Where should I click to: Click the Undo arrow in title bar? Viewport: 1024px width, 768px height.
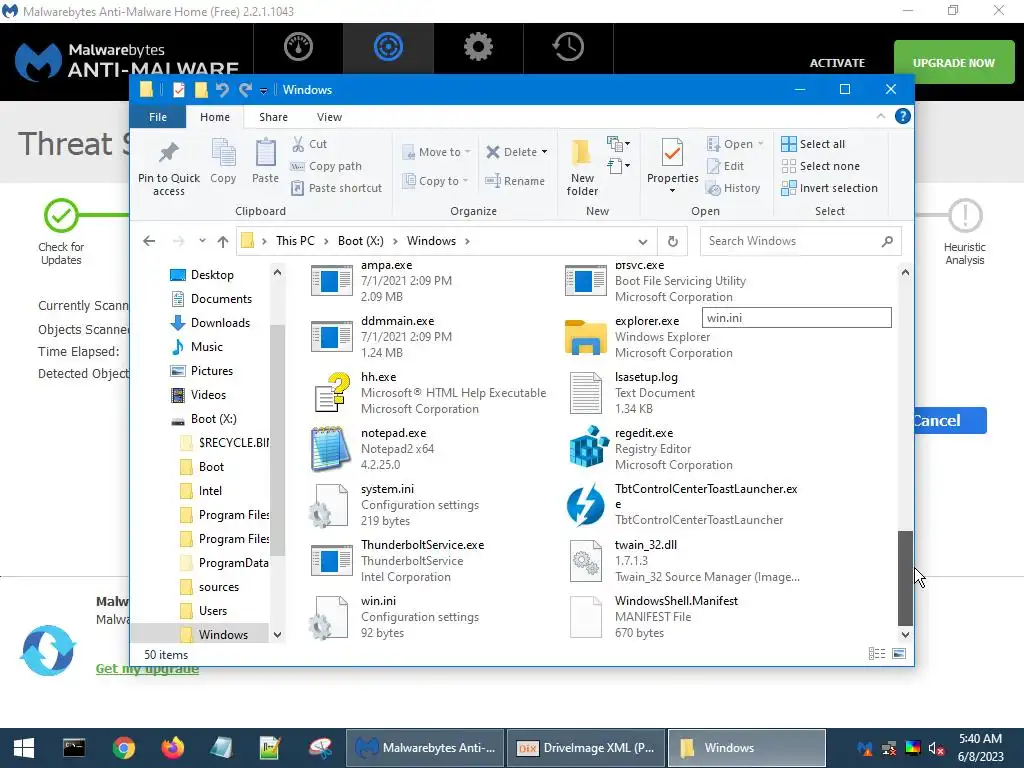[x=222, y=90]
